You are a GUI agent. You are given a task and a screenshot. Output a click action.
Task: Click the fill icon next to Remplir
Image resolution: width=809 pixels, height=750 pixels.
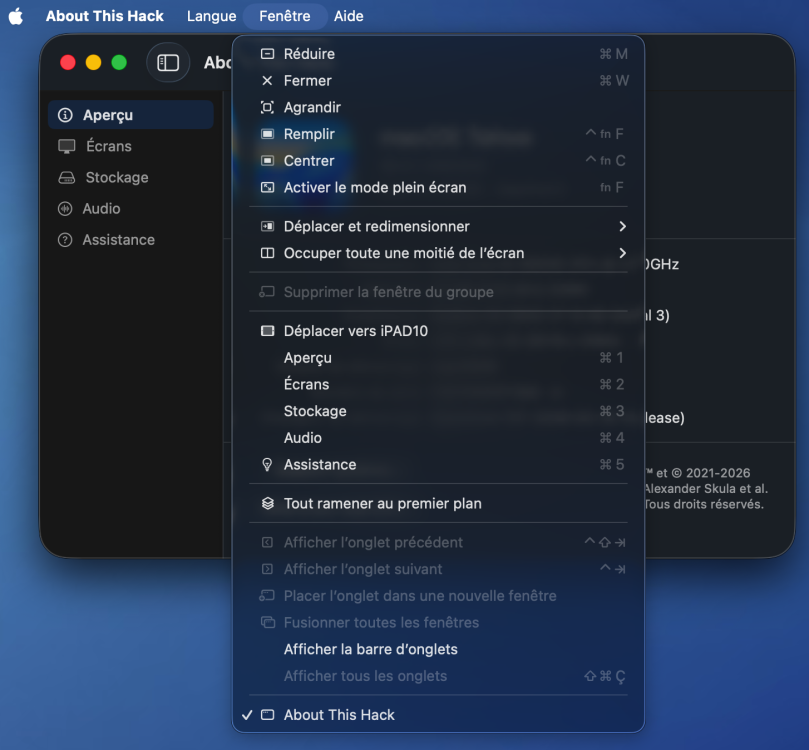[267, 134]
